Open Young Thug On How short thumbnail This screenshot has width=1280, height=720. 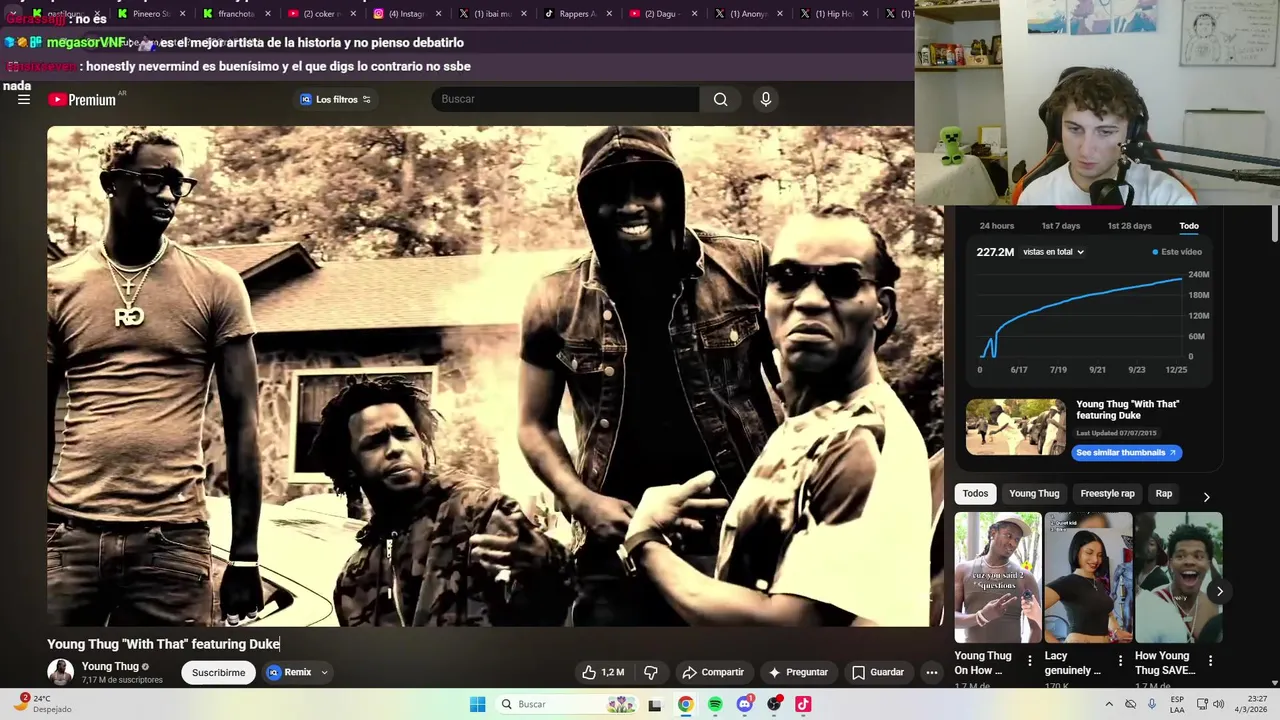(998, 577)
